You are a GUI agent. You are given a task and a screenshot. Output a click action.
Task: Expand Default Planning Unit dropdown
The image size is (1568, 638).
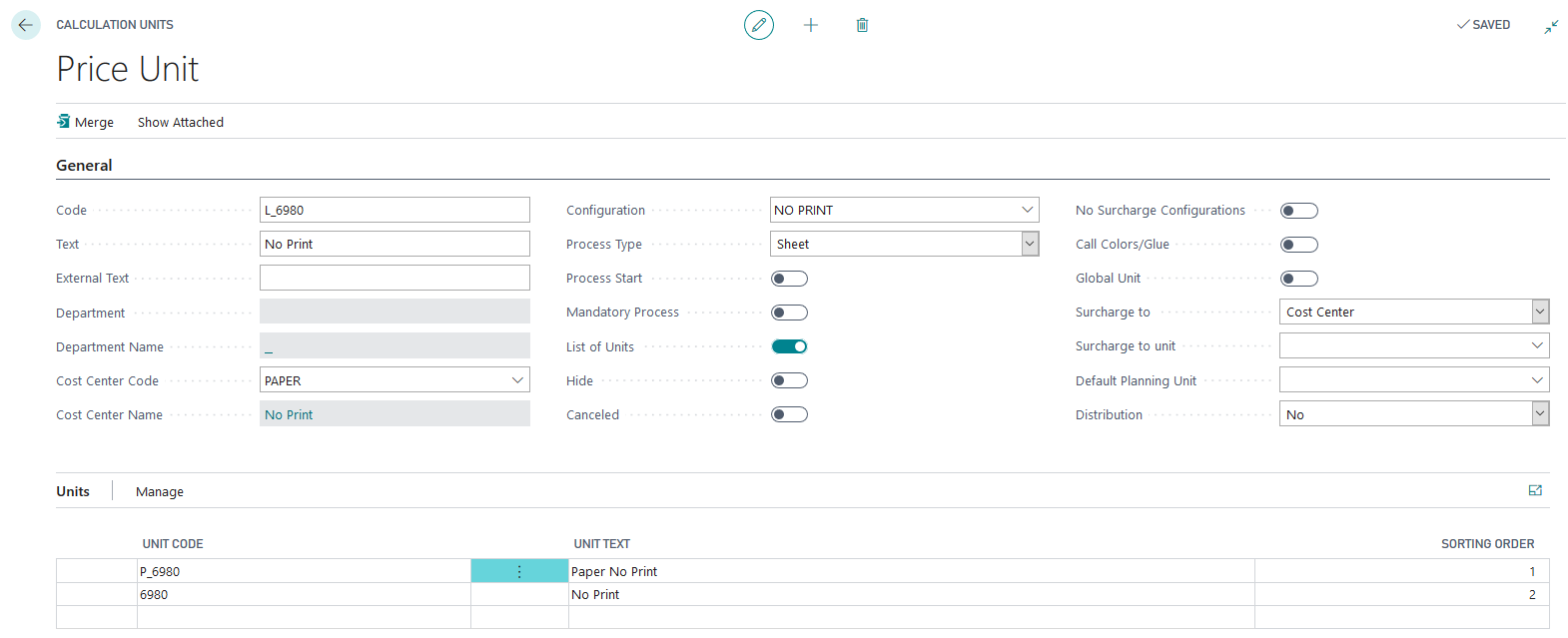pos(1537,379)
